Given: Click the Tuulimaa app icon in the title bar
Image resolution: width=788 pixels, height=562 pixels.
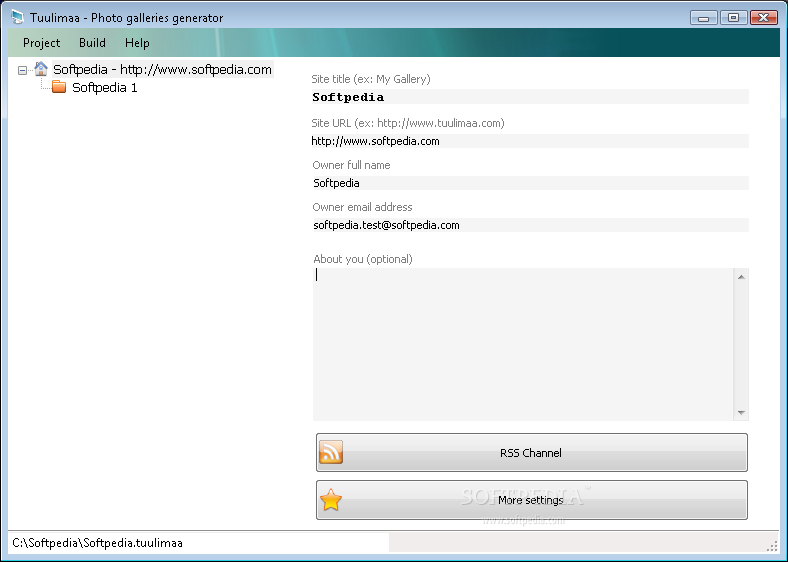Looking at the screenshot, I should (x=18, y=17).
